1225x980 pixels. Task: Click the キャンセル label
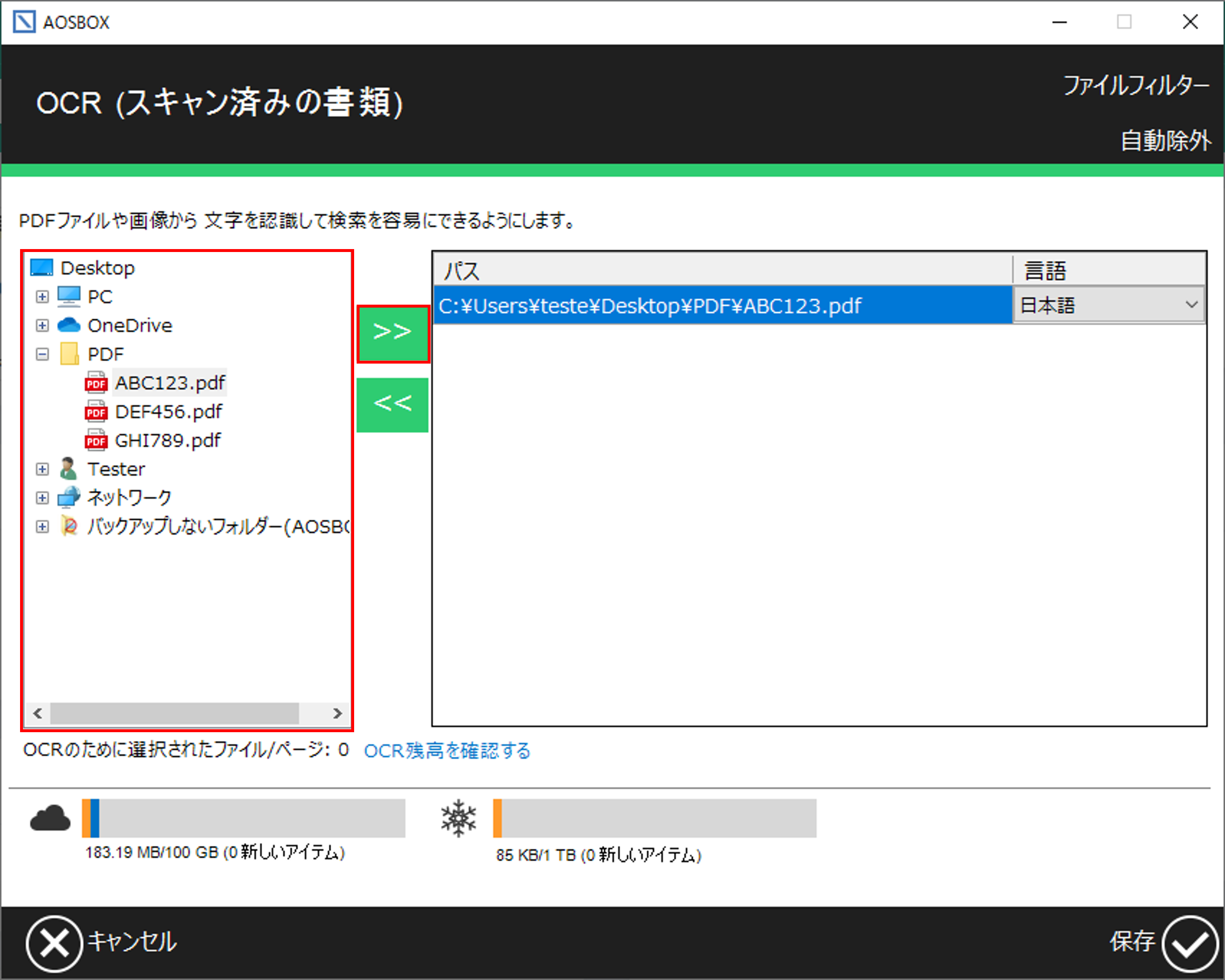point(132,942)
